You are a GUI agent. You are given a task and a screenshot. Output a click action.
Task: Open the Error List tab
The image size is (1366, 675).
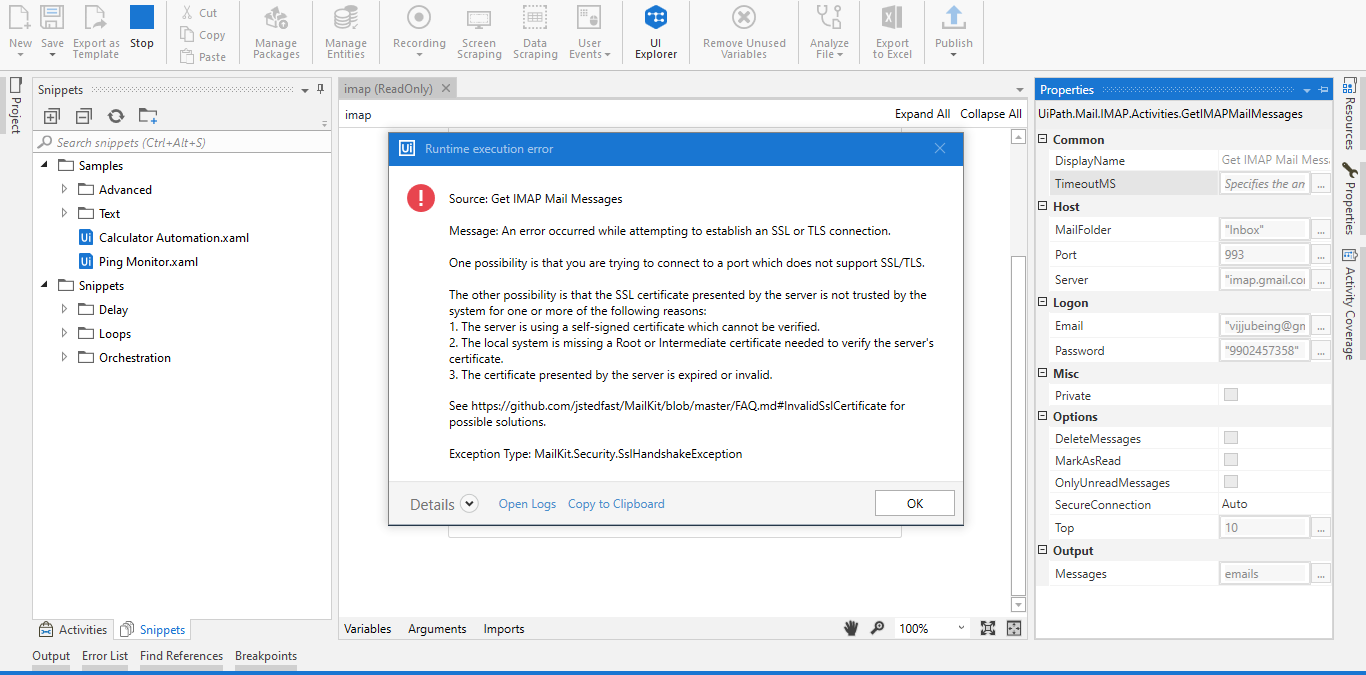(105, 656)
